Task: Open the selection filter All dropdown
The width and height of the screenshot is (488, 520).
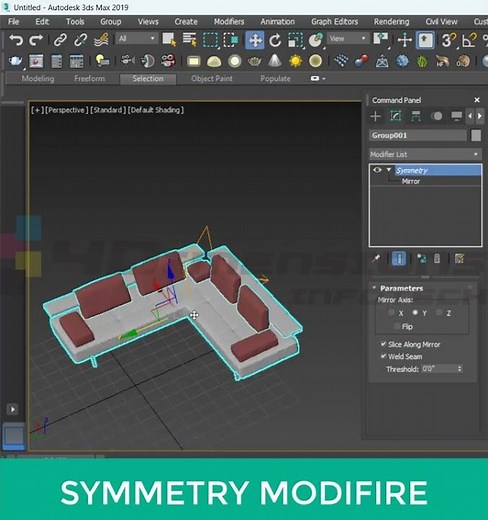Action: point(136,39)
